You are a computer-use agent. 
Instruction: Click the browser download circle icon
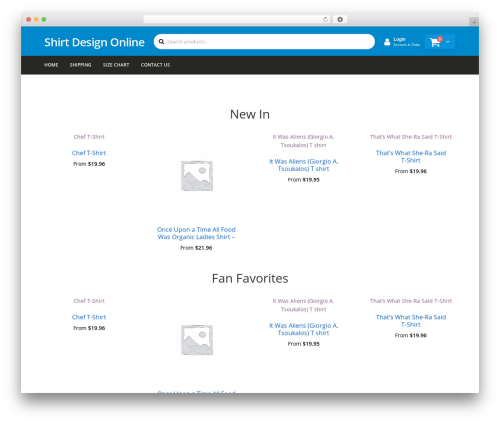pos(340,19)
